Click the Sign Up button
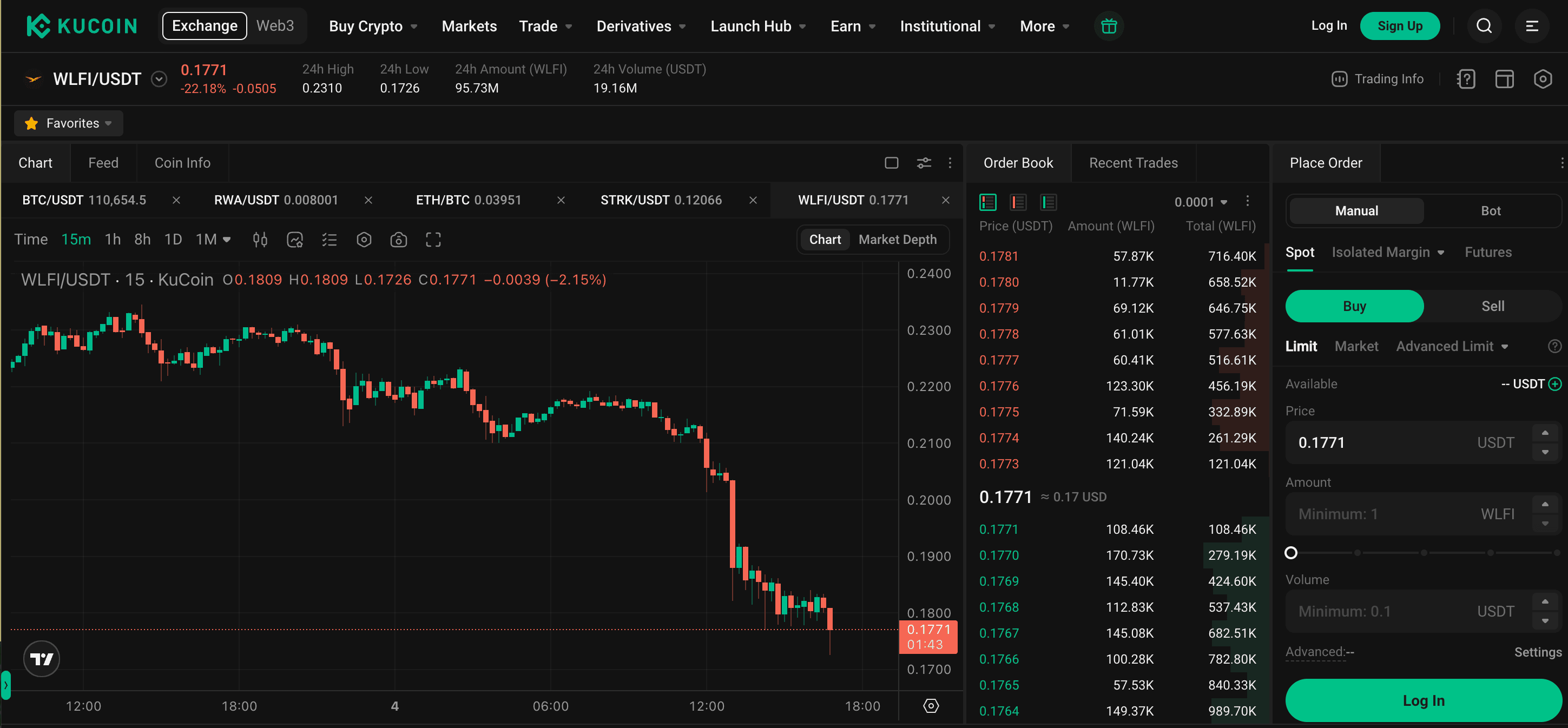1568x728 pixels. click(1399, 25)
